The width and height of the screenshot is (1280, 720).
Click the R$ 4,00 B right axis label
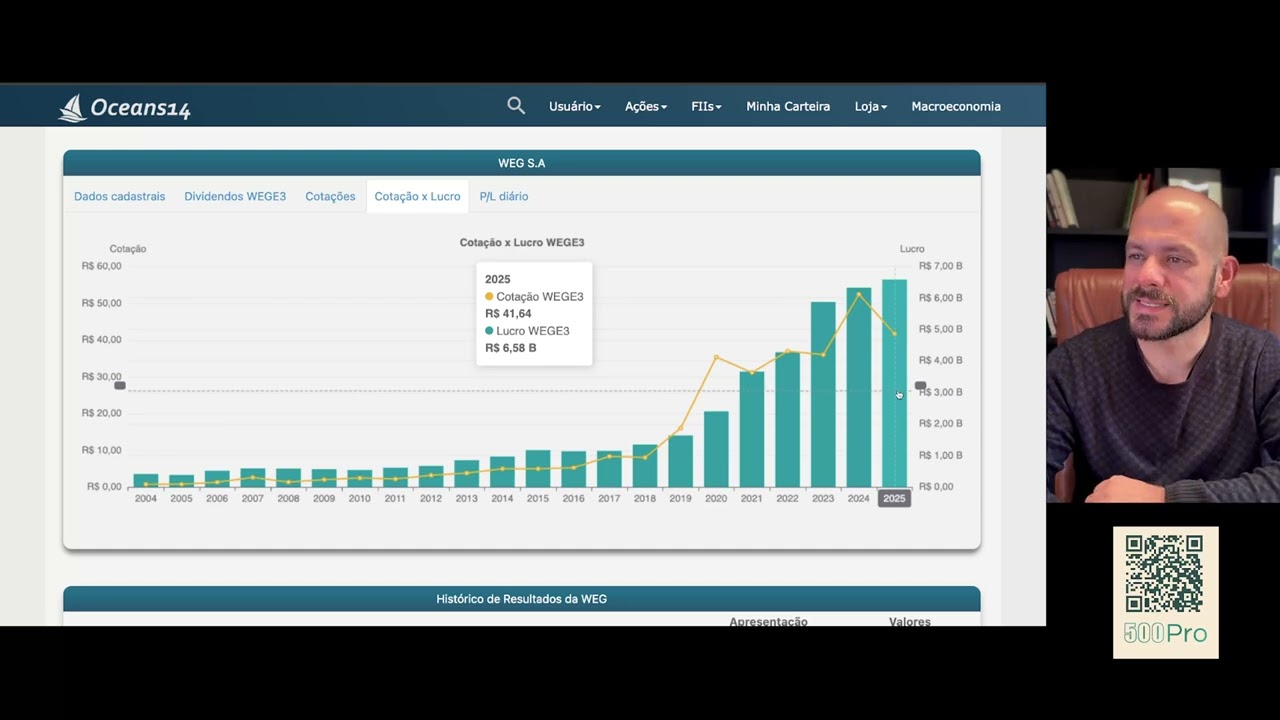[x=941, y=360]
